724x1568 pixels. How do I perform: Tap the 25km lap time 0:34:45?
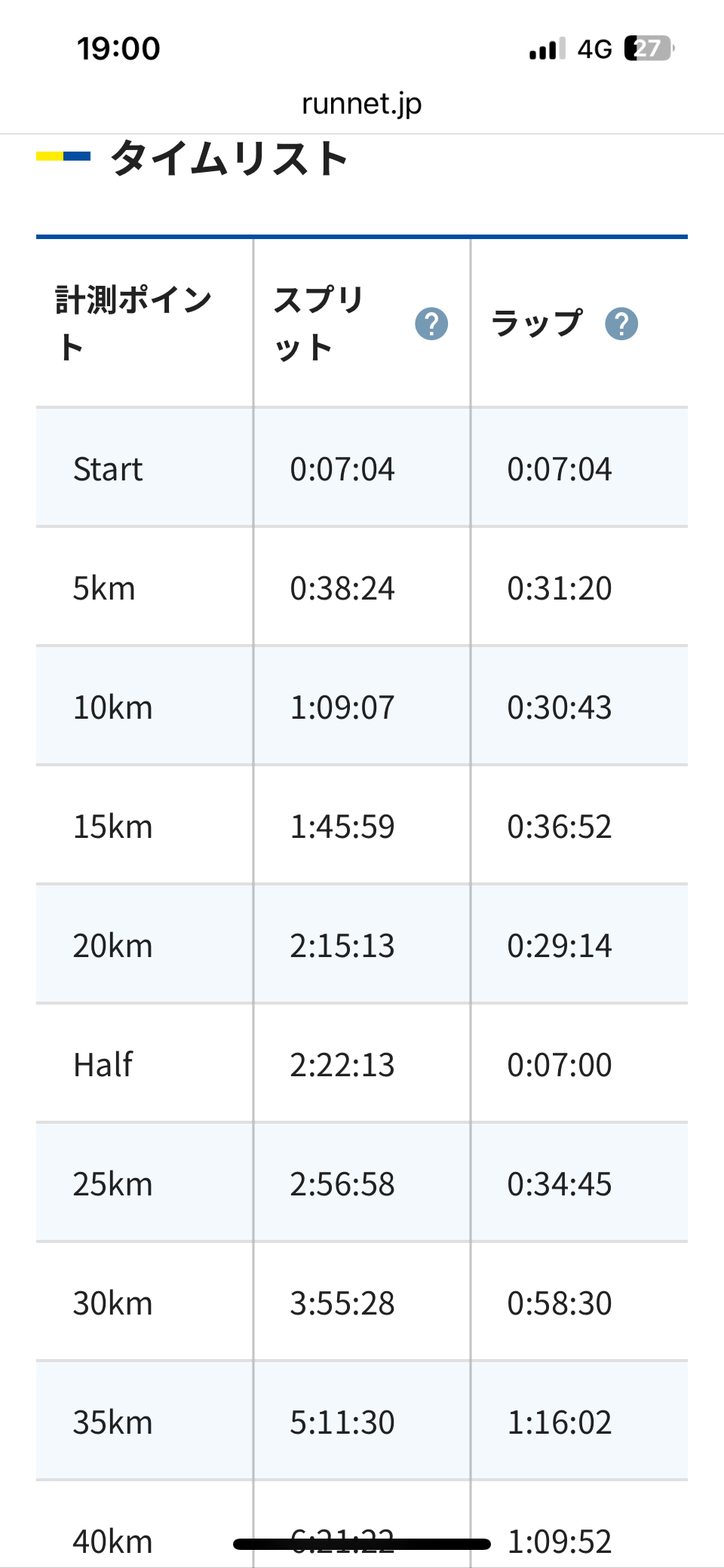pos(560,1184)
